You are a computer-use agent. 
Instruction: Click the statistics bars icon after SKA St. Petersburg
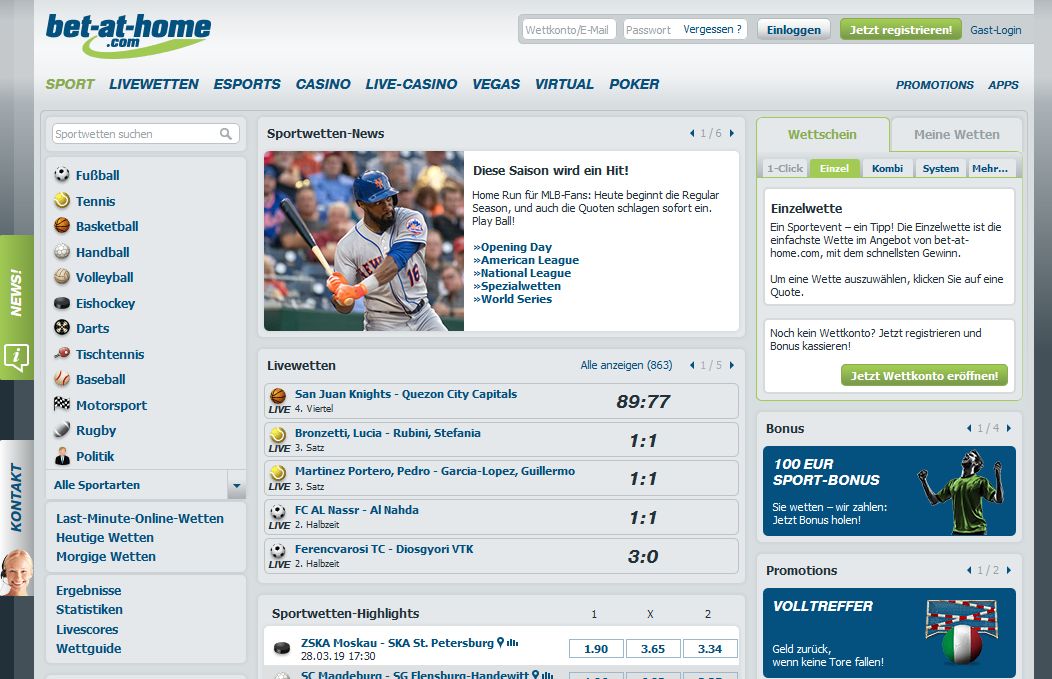[x=513, y=643]
